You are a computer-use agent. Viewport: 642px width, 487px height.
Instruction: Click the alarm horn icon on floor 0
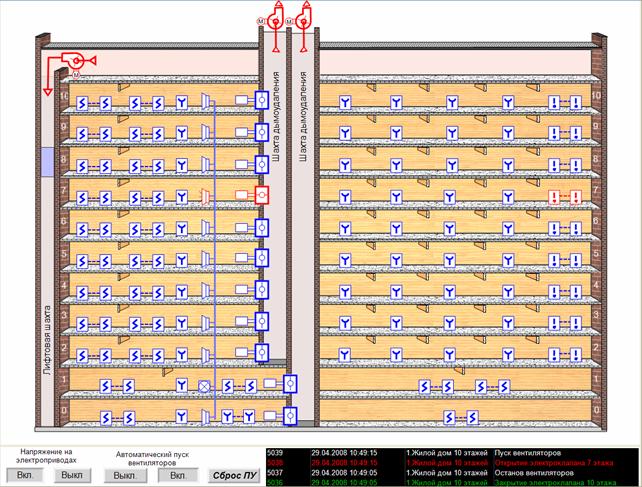(205, 417)
